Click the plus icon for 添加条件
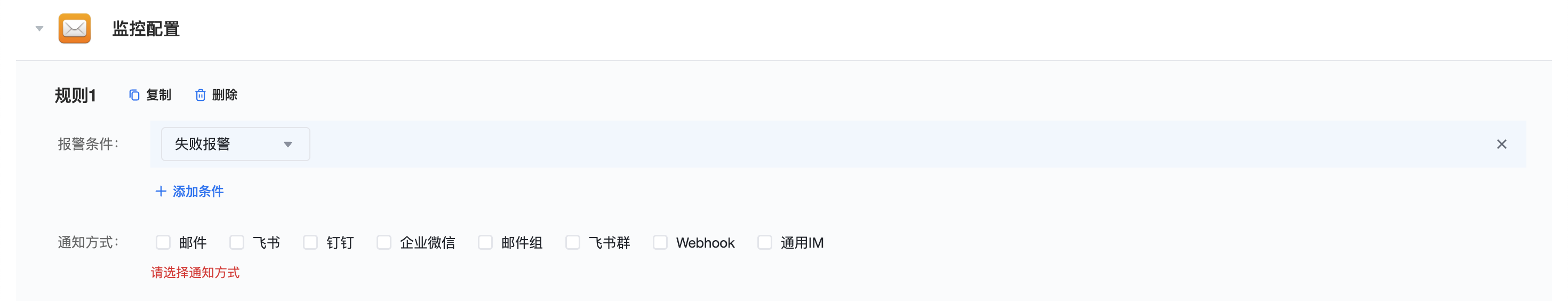This screenshot has width=1568, height=301. [x=161, y=191]
